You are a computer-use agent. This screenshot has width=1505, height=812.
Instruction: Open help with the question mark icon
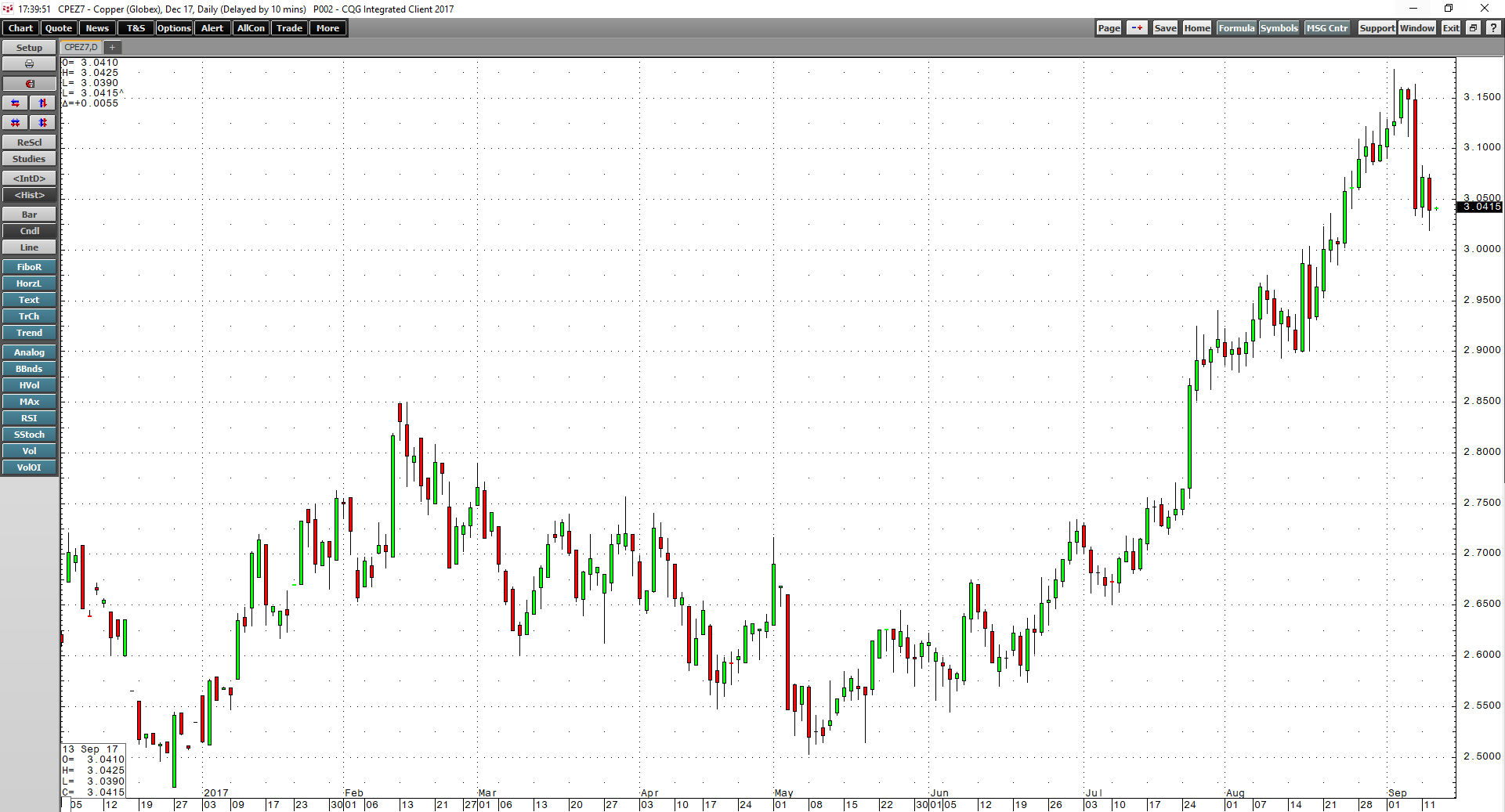(1493, 28)
